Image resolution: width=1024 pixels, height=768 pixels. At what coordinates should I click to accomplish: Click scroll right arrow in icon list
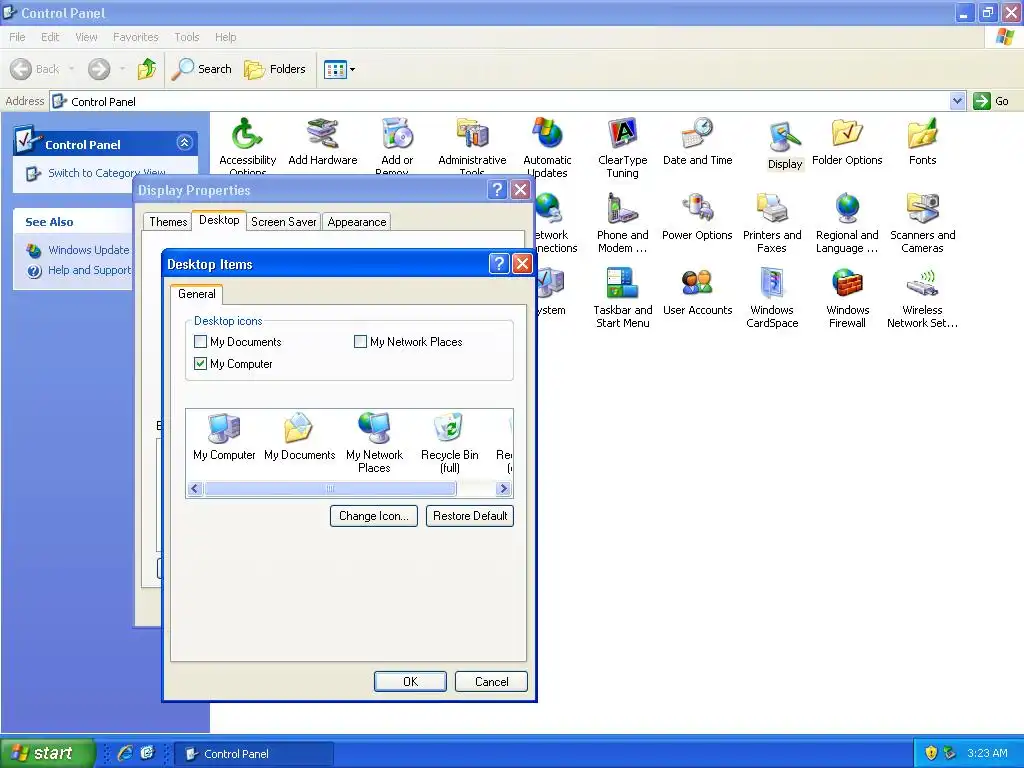click(x=503, y=488)
